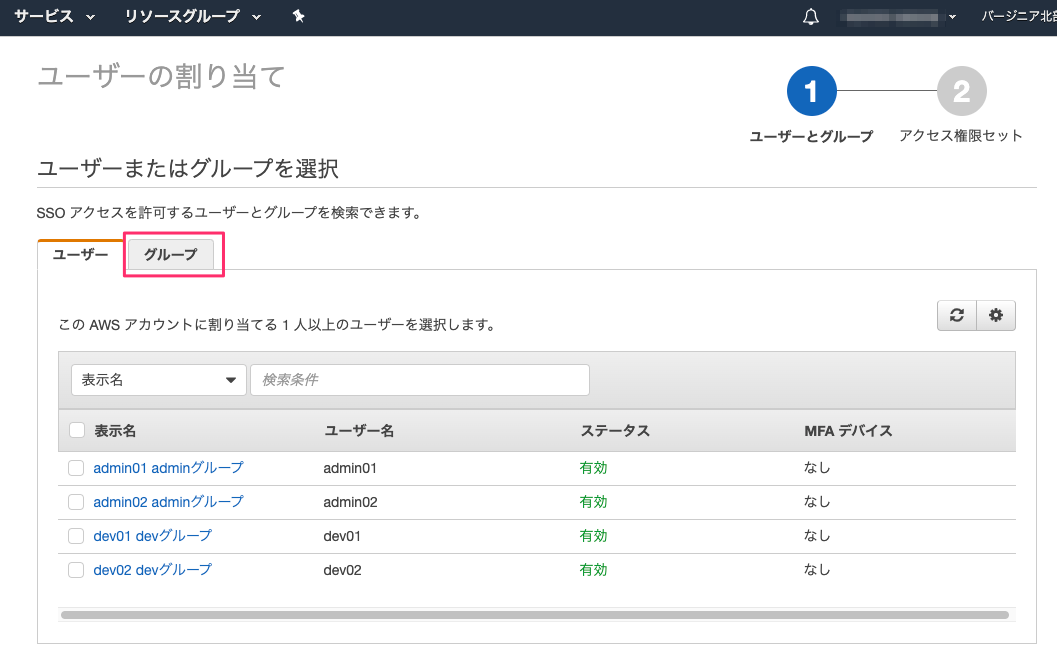Sort by ステータス column header

[x=615, y=431]
